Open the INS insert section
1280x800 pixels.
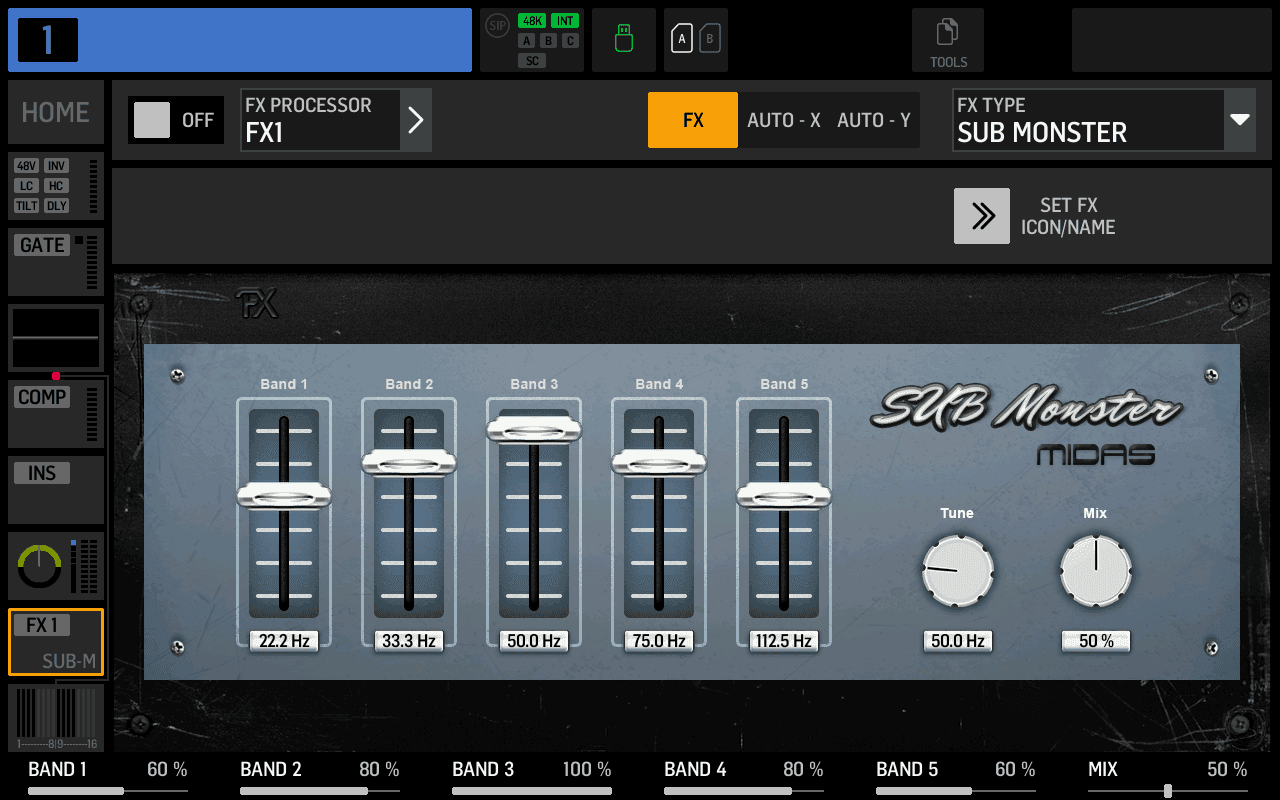click(x=56, y=490)
